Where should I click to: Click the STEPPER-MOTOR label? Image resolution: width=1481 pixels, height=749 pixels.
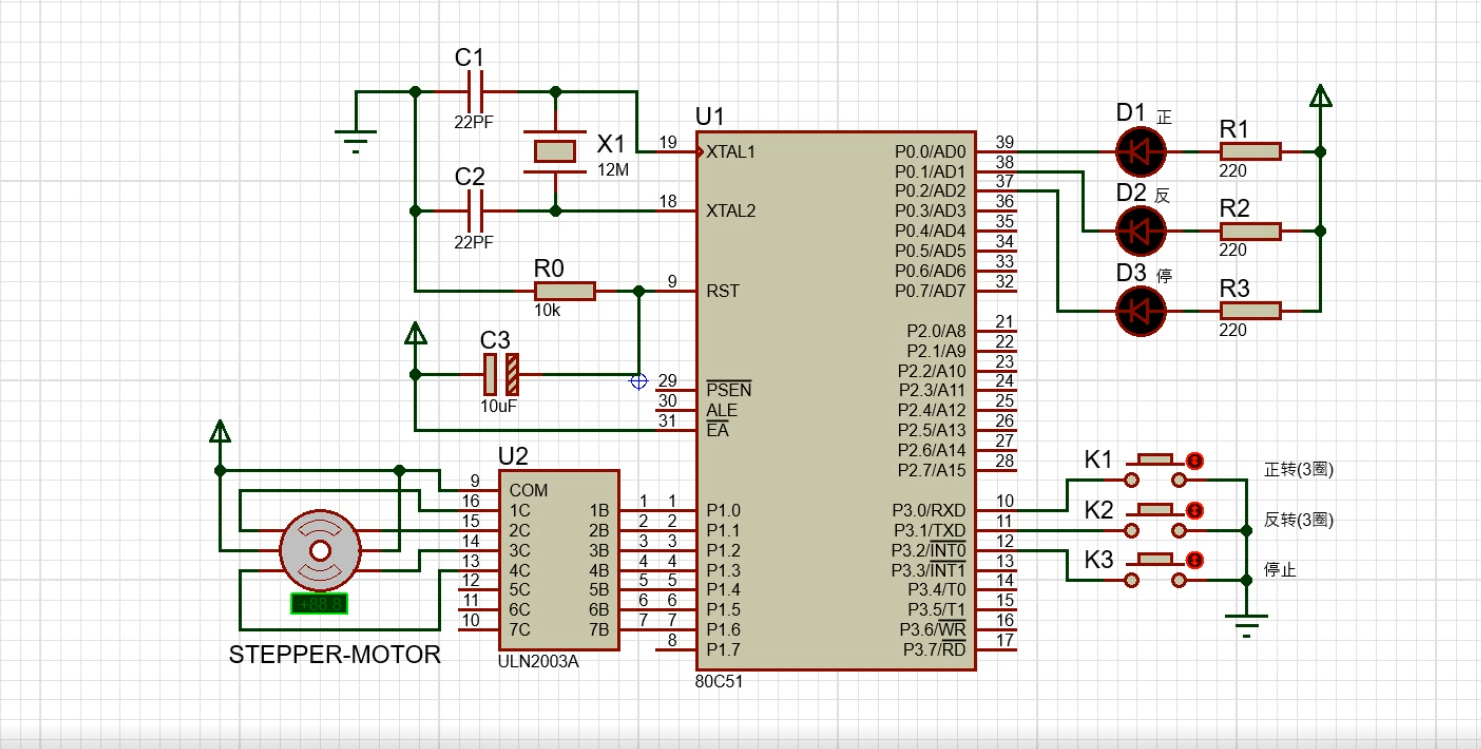tap(335, 655)
